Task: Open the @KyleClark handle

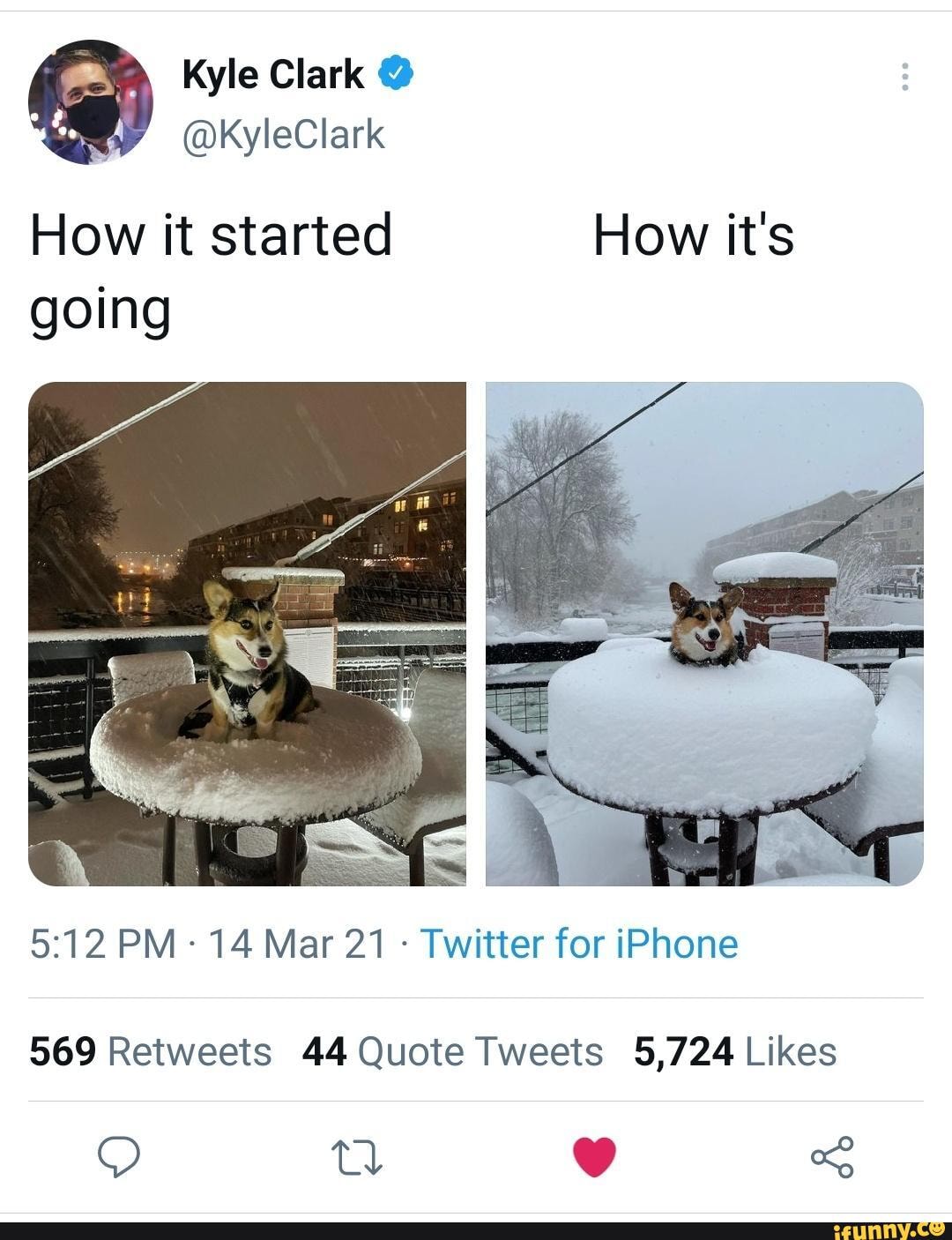Action: click(x=284, y=134)
